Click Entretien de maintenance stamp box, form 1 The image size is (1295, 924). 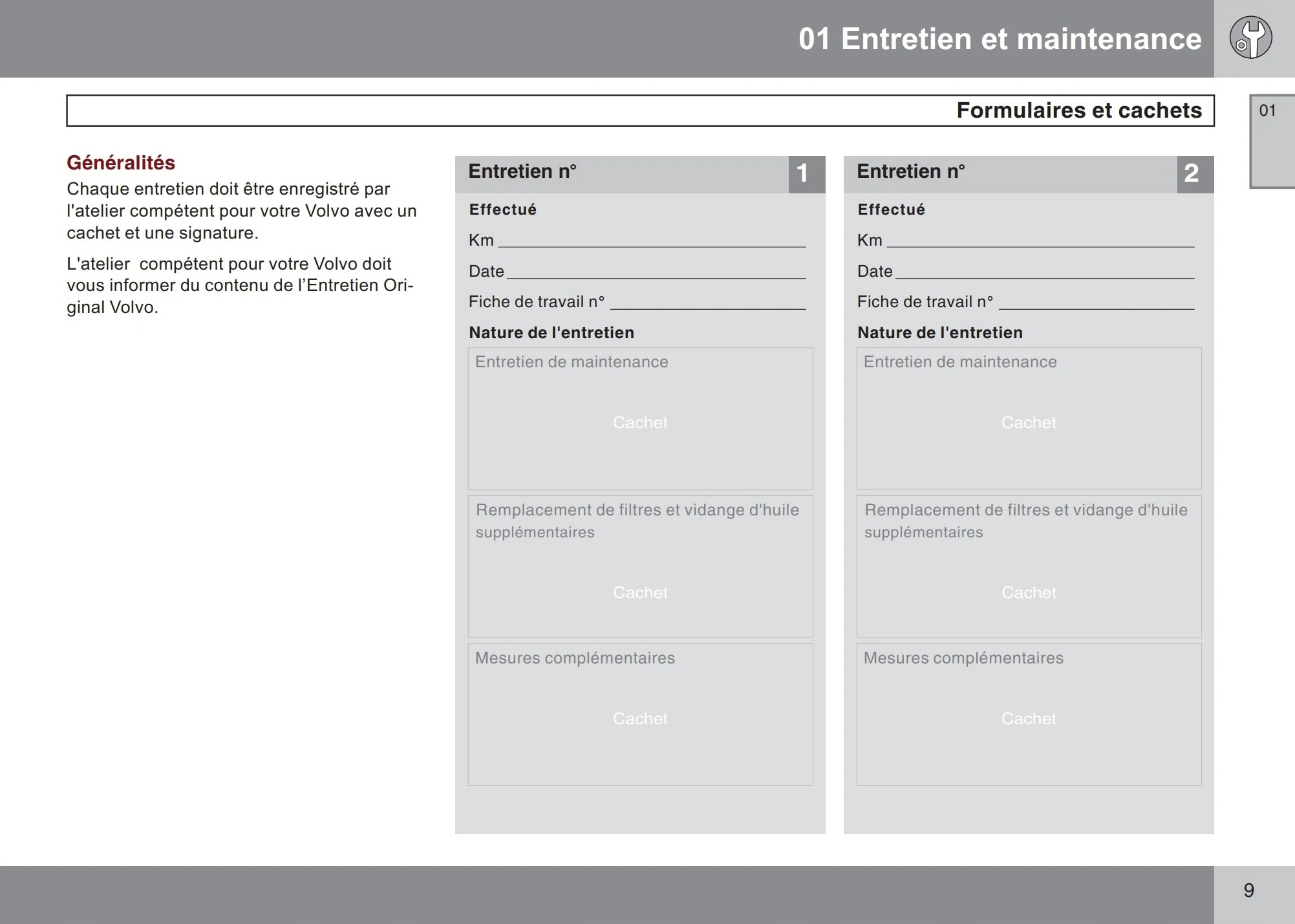640,418
